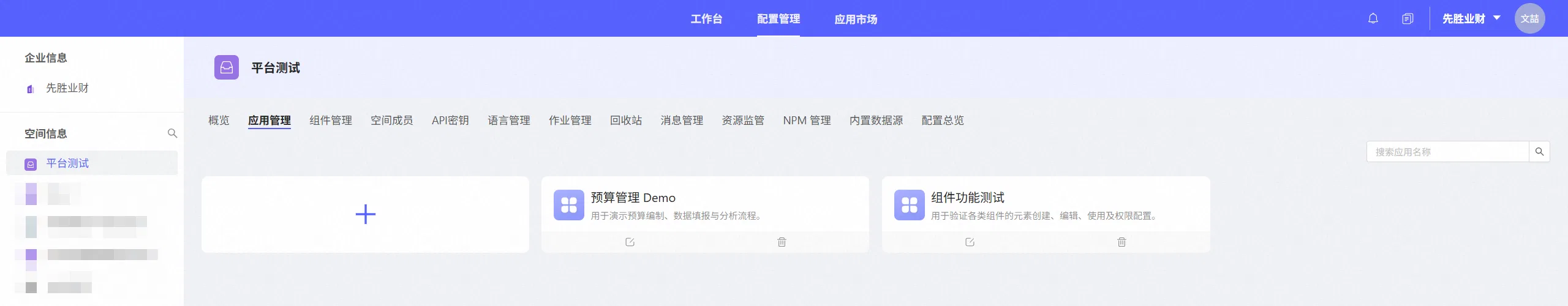Click the 企业信息 section heading
Image resolution: width=1568 pixels, height=306 pixels.
46,58
